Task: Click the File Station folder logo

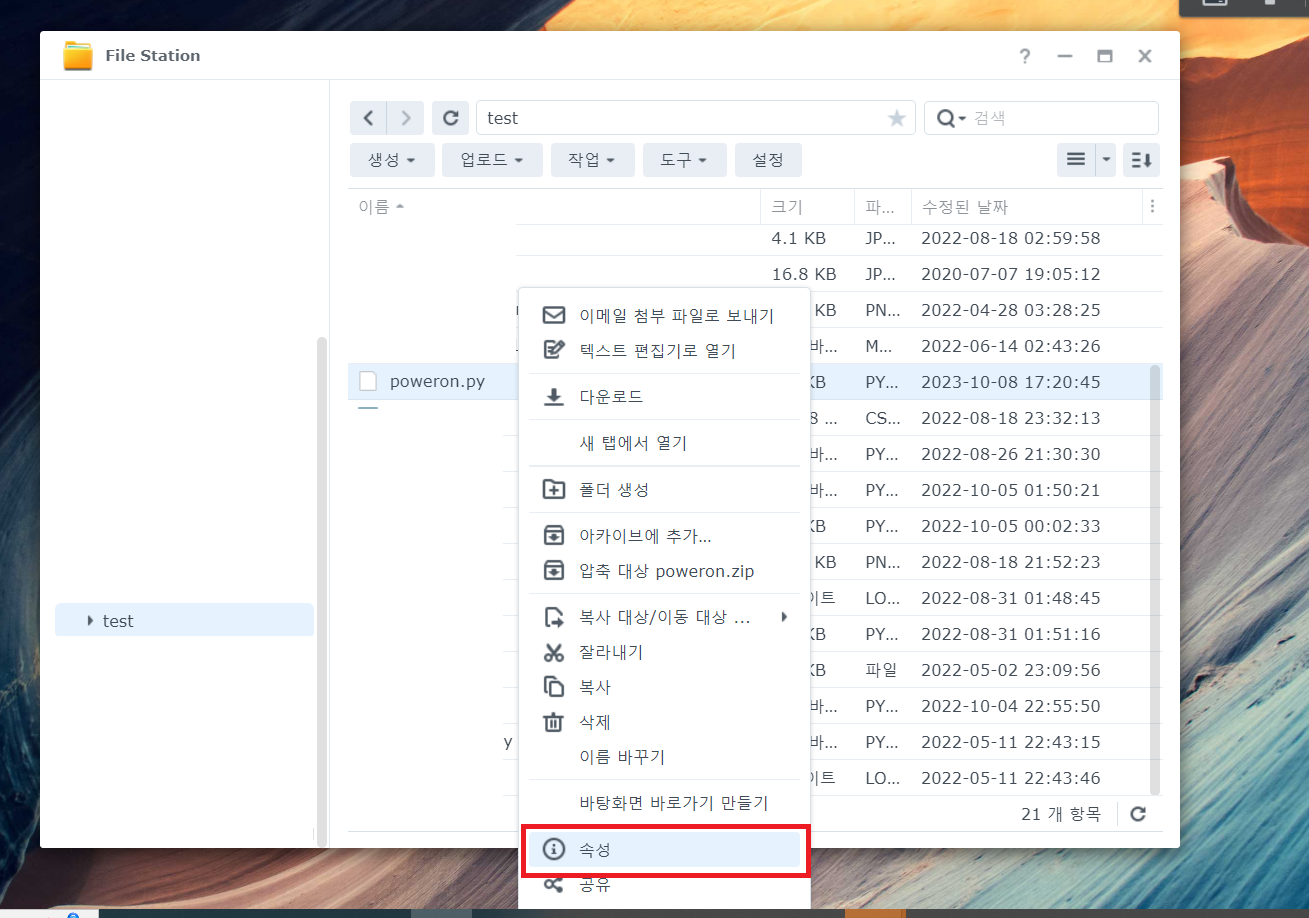Action: [77, 56]
